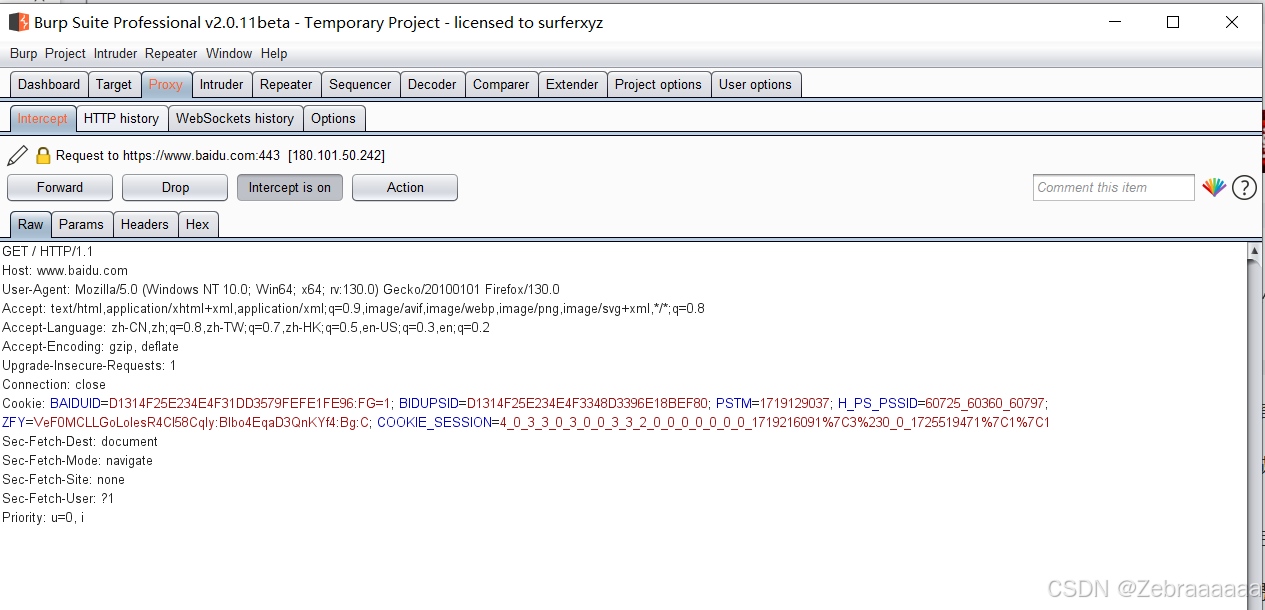Click the BIDUPSID cookie name
The height and width of the screenshot is (610, 1265).
pos(429,403)
